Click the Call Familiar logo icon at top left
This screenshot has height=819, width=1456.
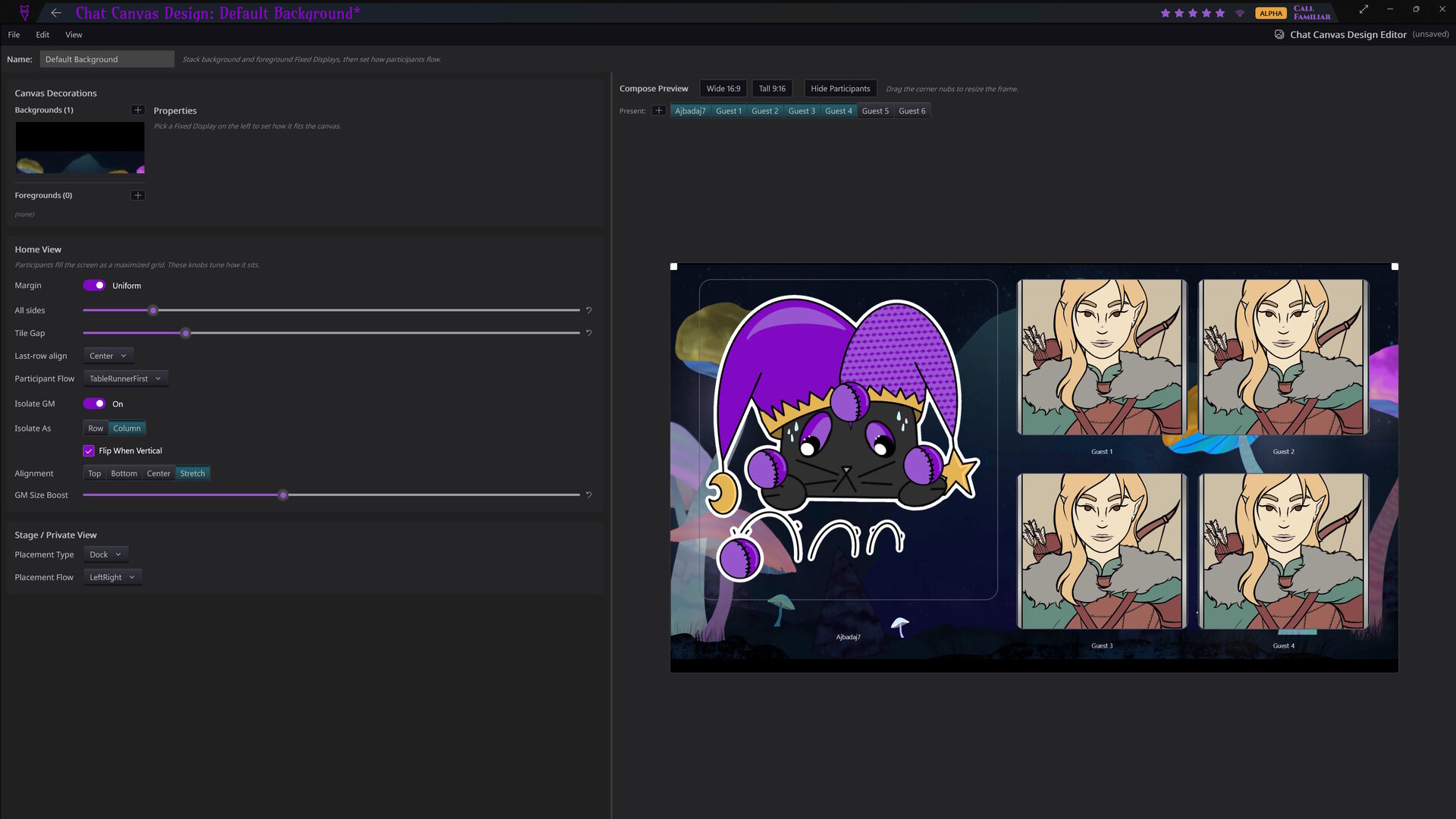coord(24,13)
